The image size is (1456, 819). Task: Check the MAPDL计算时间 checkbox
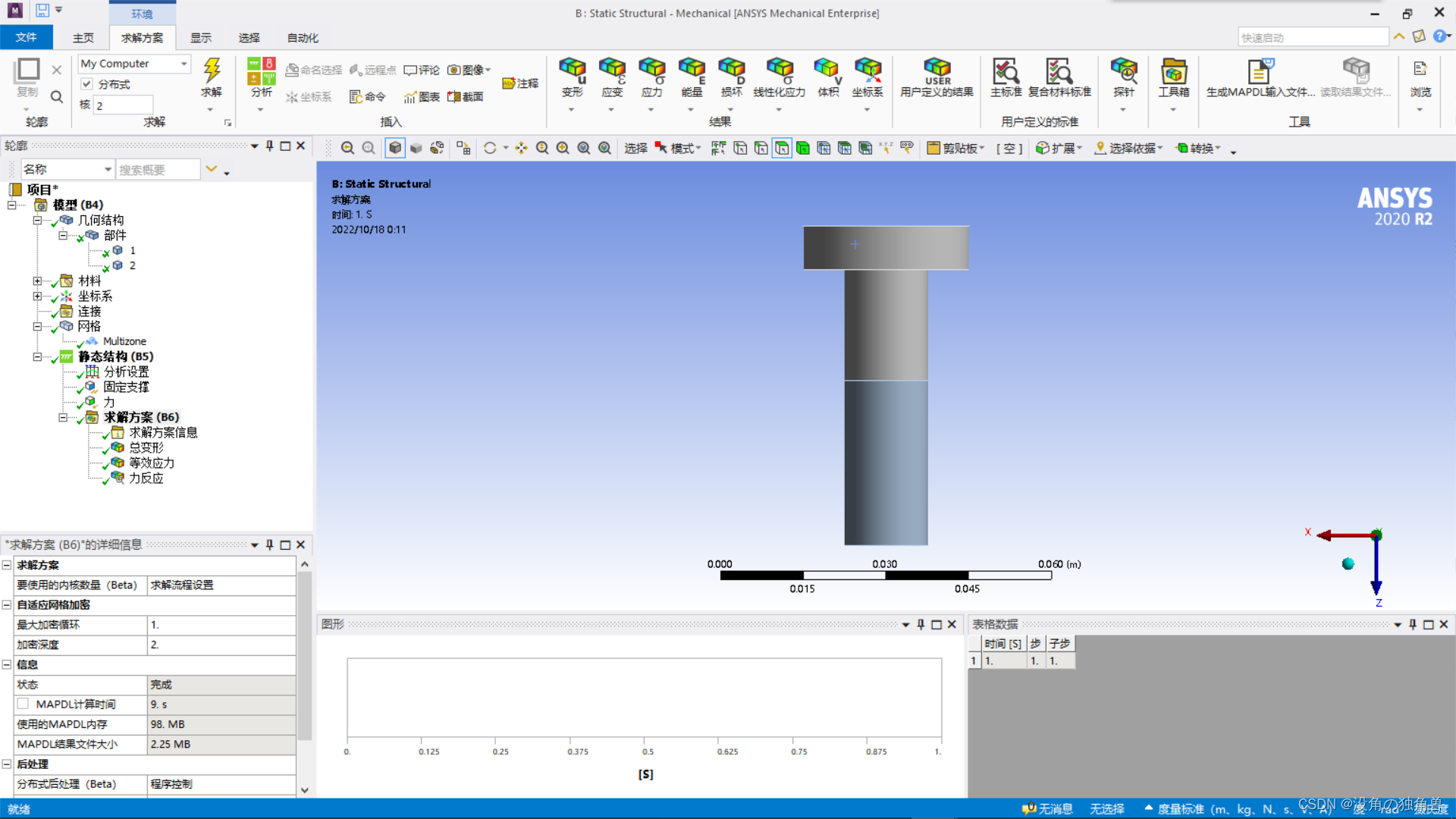point(24,704)
